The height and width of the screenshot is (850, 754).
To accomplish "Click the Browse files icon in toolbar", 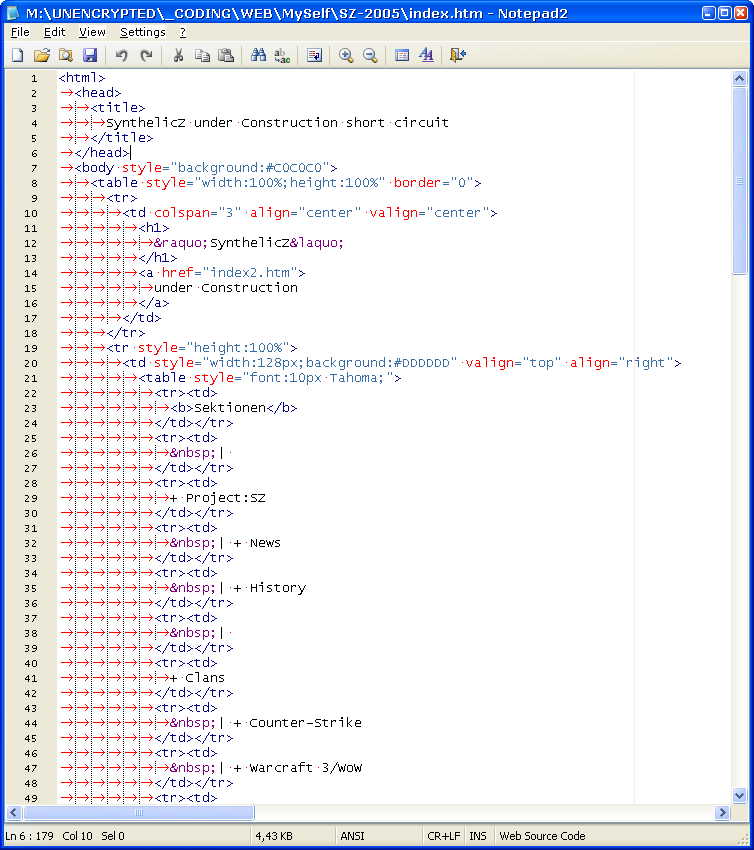I will pos(66,55).
